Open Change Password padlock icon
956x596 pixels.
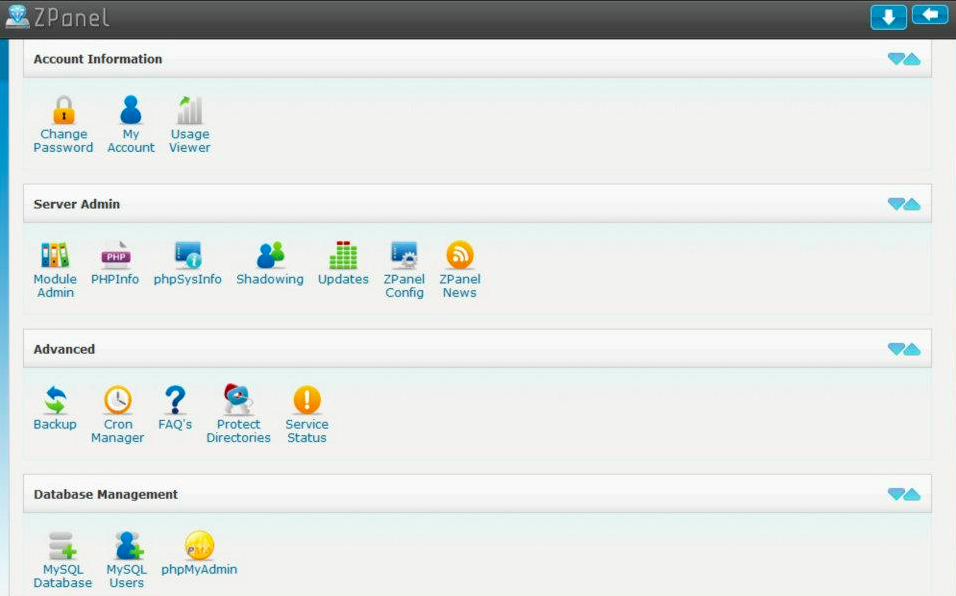point(63,110)
